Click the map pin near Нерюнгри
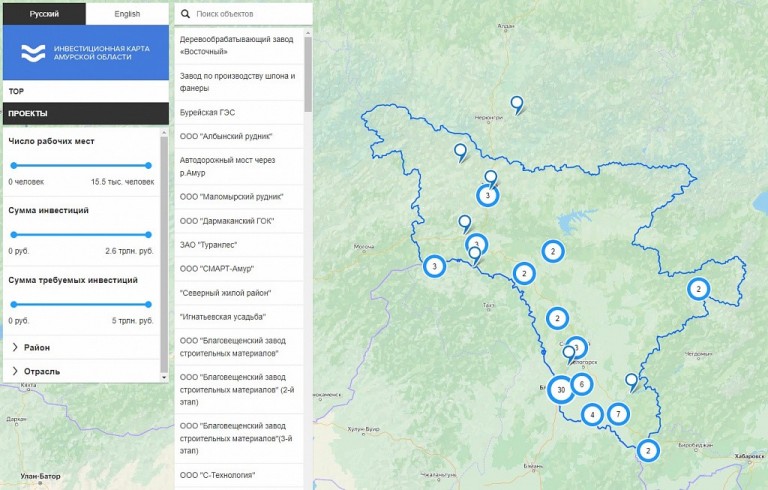Viewport: 768px width, 490px height. tap(517, 103)
